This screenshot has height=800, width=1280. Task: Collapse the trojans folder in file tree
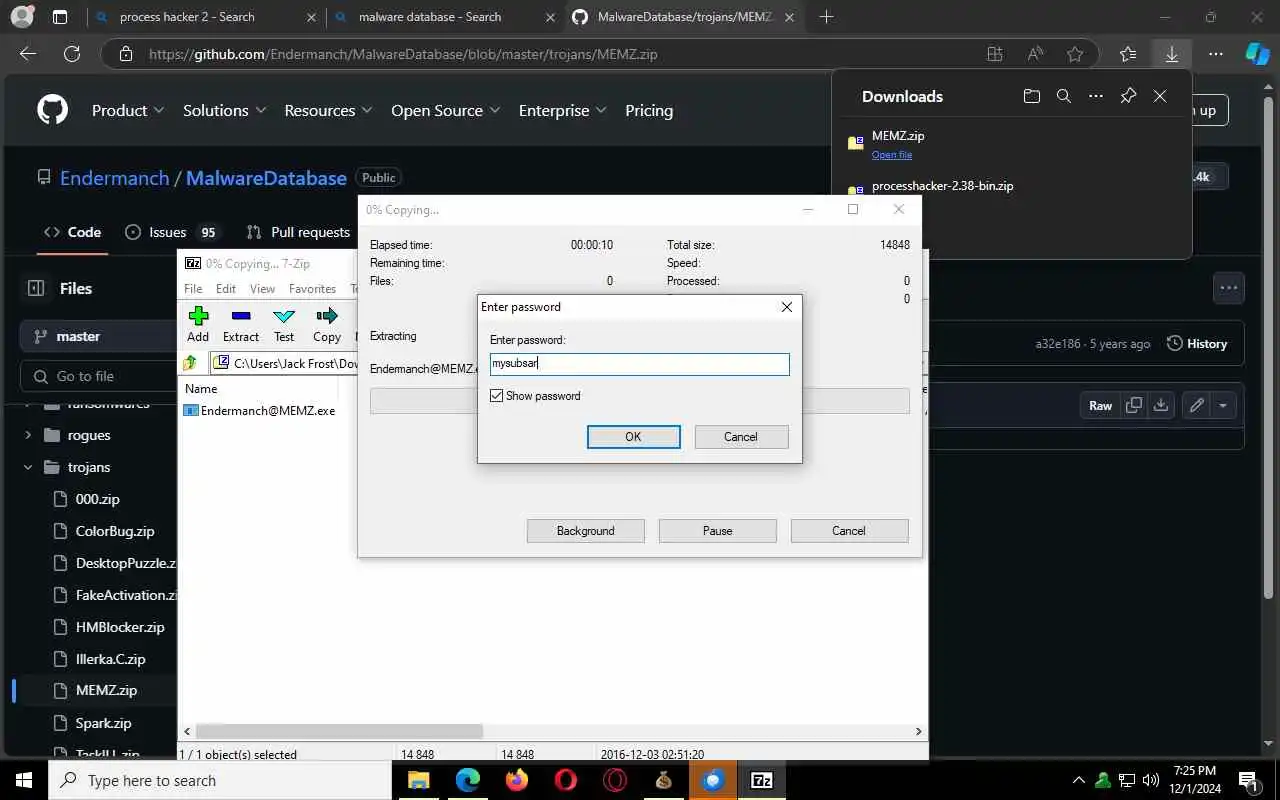point(28,467)
